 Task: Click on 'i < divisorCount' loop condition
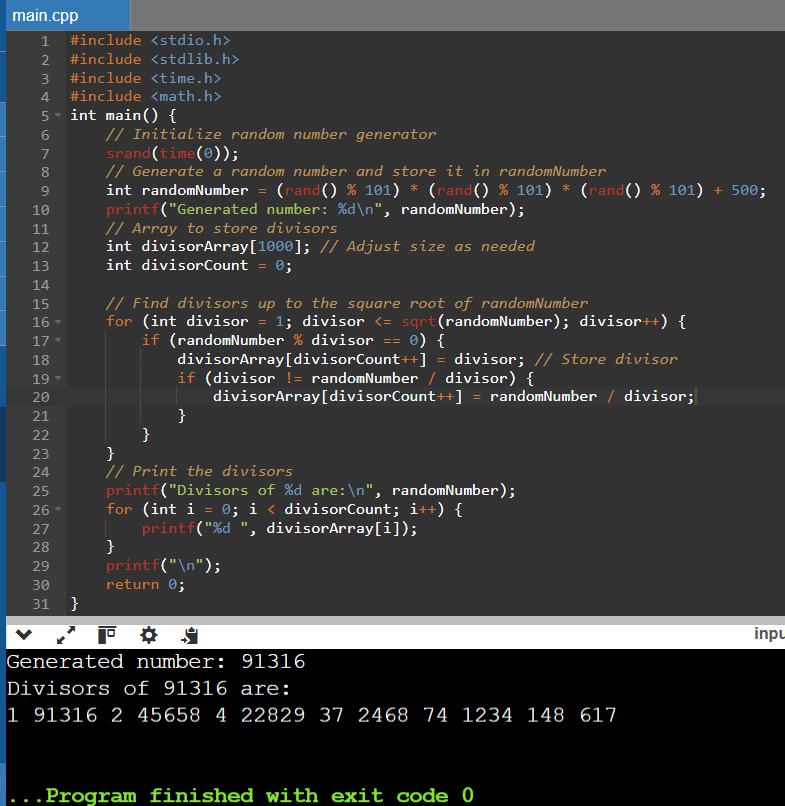coord(323,509)
